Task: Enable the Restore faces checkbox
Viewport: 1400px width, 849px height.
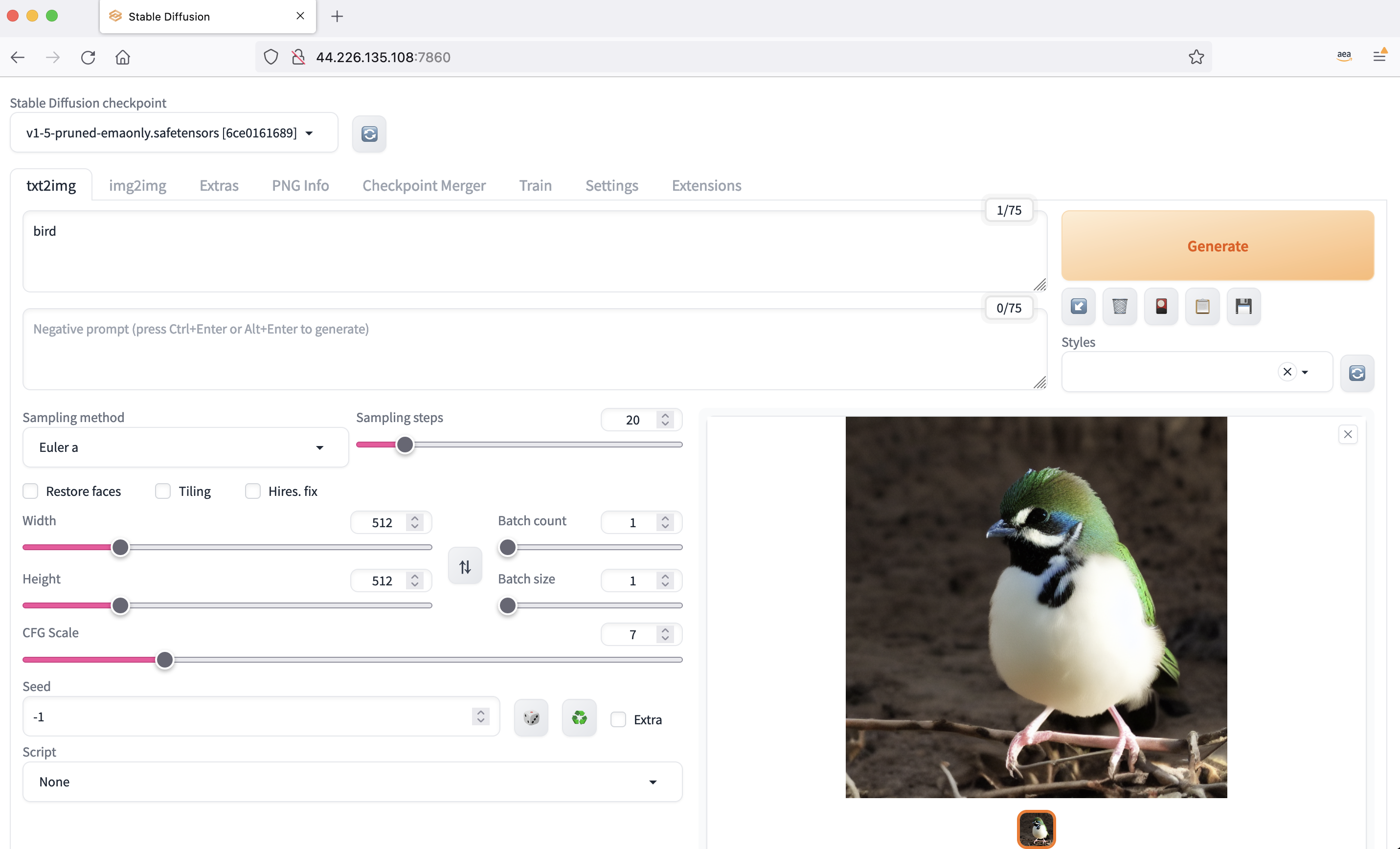Action: coord(31,491)
